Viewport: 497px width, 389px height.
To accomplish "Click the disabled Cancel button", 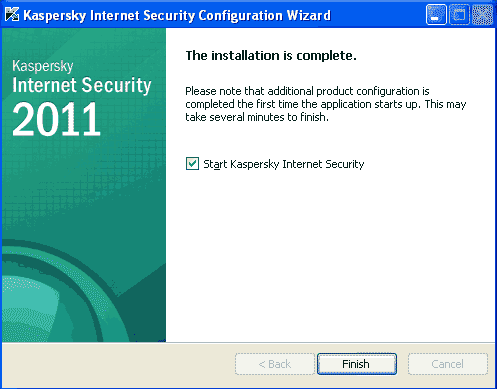I will [x=448, y=364].
